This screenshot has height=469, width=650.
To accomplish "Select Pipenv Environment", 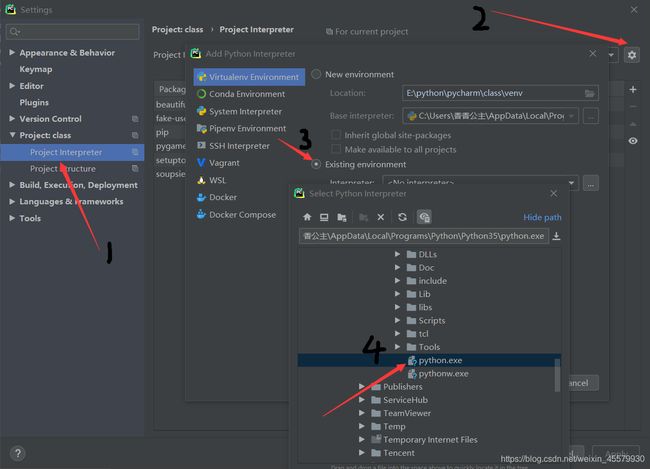I will [249, 129].
